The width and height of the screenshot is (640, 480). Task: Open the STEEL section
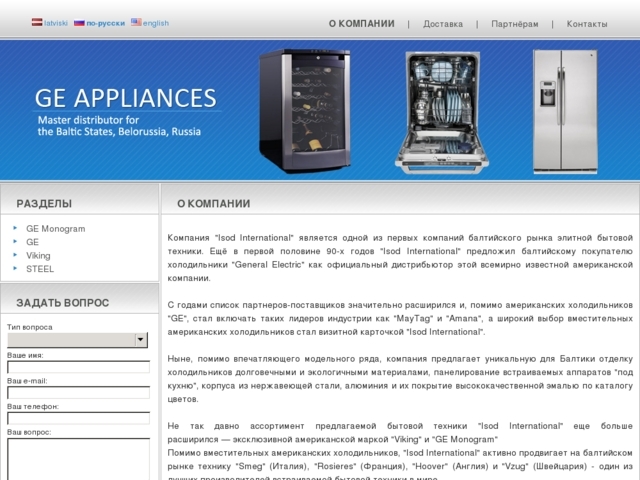(x=40, y=269)
